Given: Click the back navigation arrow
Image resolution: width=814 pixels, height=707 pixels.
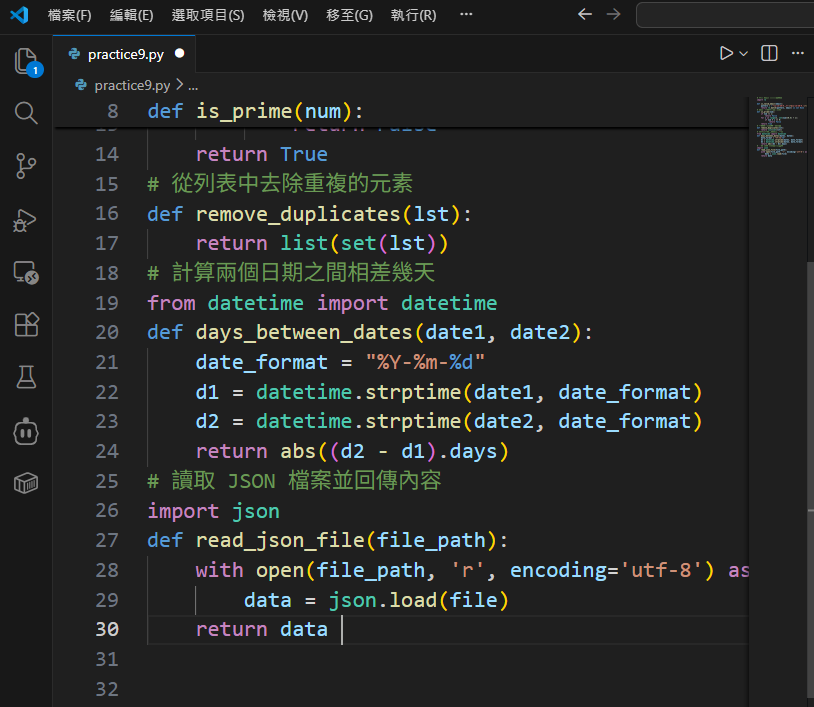Looking at the screenshot, I should (x=585, y=15).
